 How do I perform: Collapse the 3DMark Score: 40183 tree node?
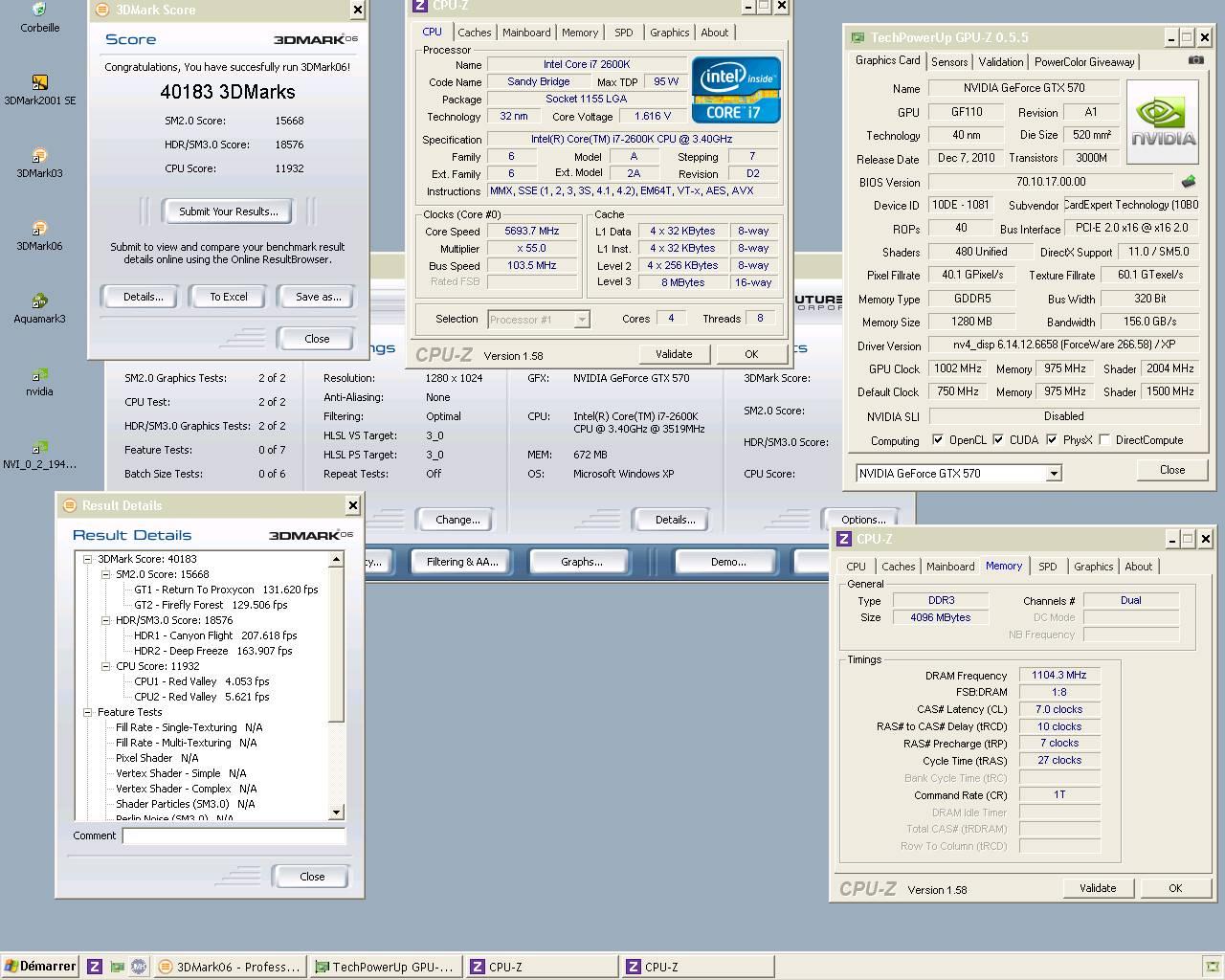click(88, 559)
